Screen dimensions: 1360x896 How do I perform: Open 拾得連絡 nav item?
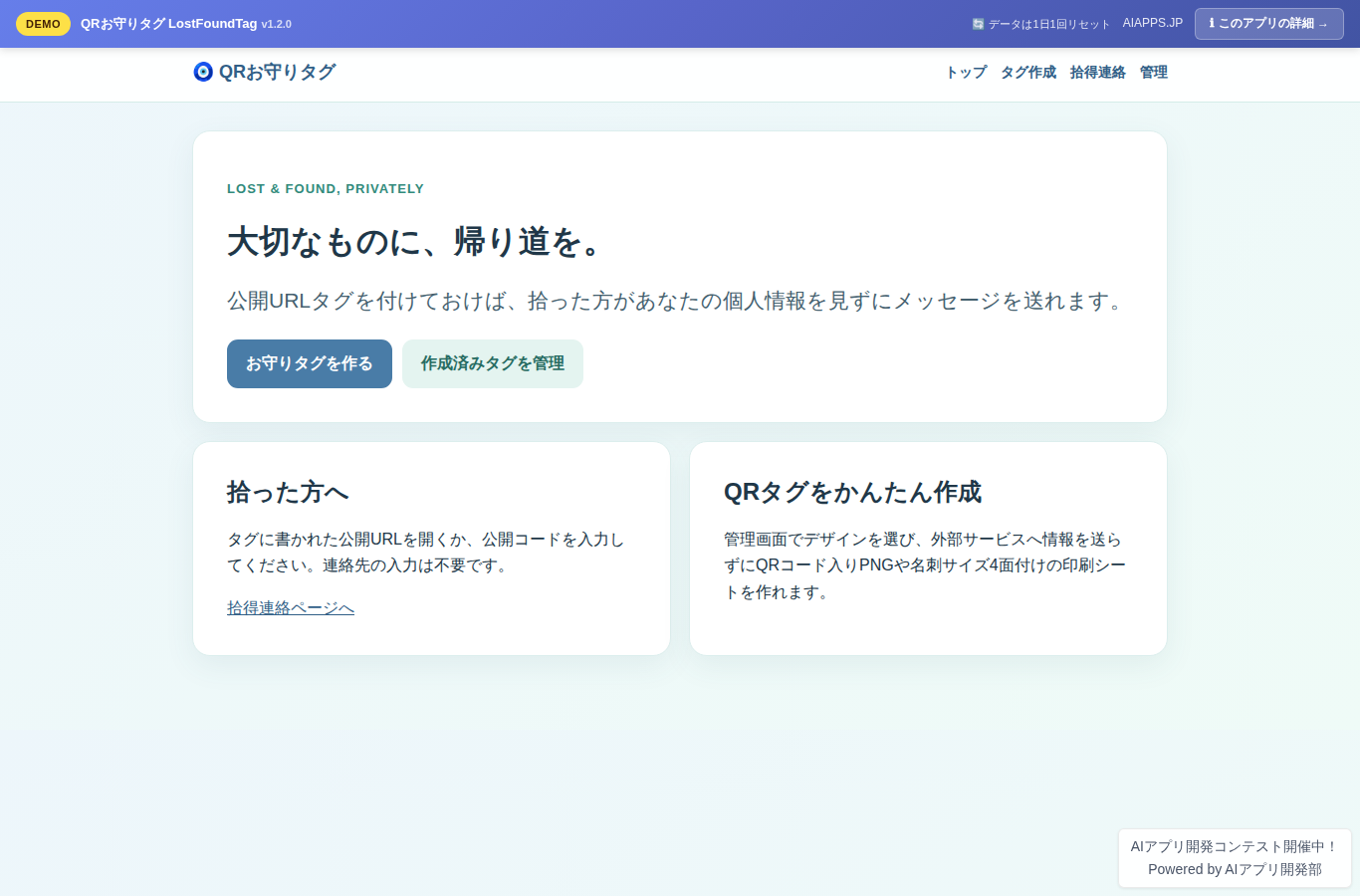1097,72
